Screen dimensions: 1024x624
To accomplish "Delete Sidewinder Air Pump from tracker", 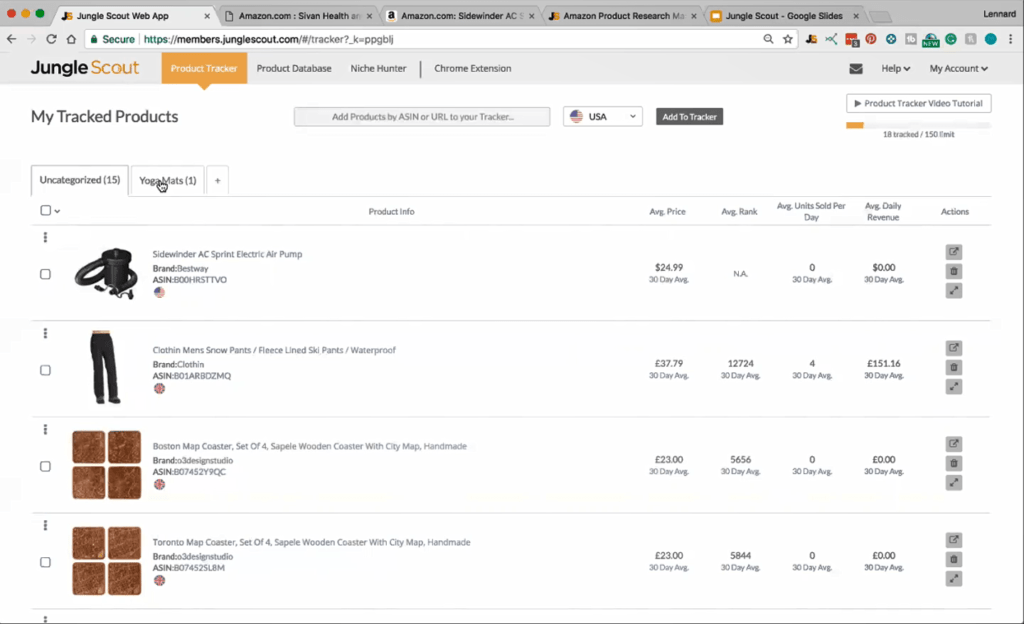I will point(953,272).
